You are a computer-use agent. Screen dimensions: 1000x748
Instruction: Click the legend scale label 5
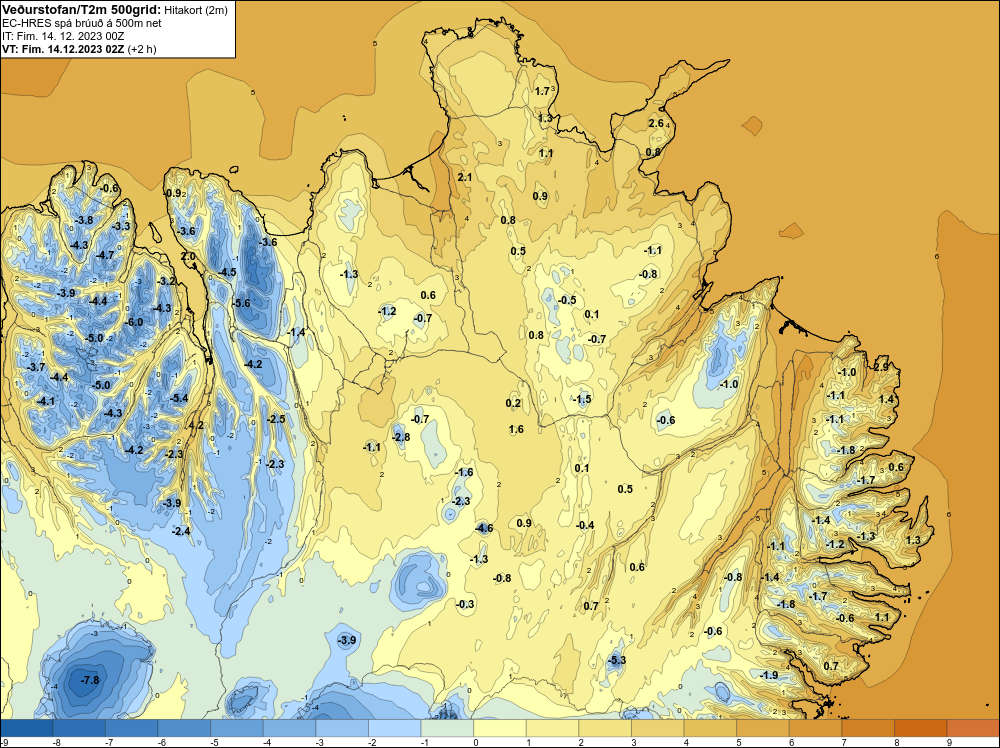(739, 742)
